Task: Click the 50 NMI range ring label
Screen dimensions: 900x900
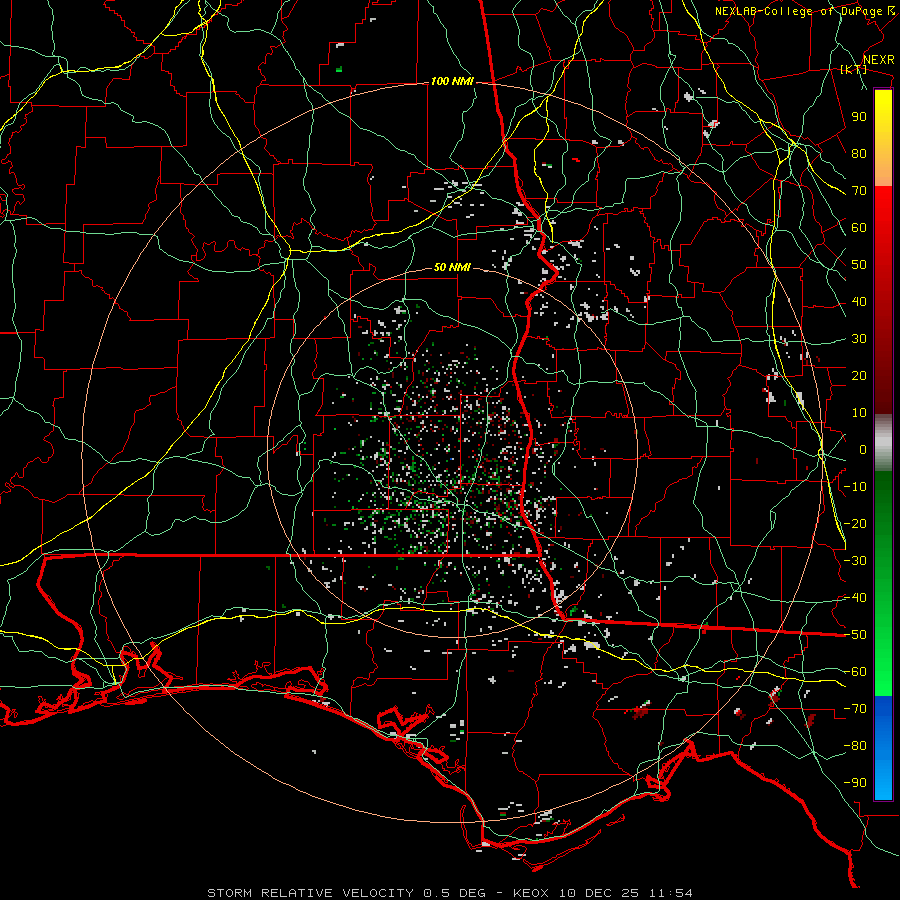Action: pyautogui.click(x=452, y=267)
